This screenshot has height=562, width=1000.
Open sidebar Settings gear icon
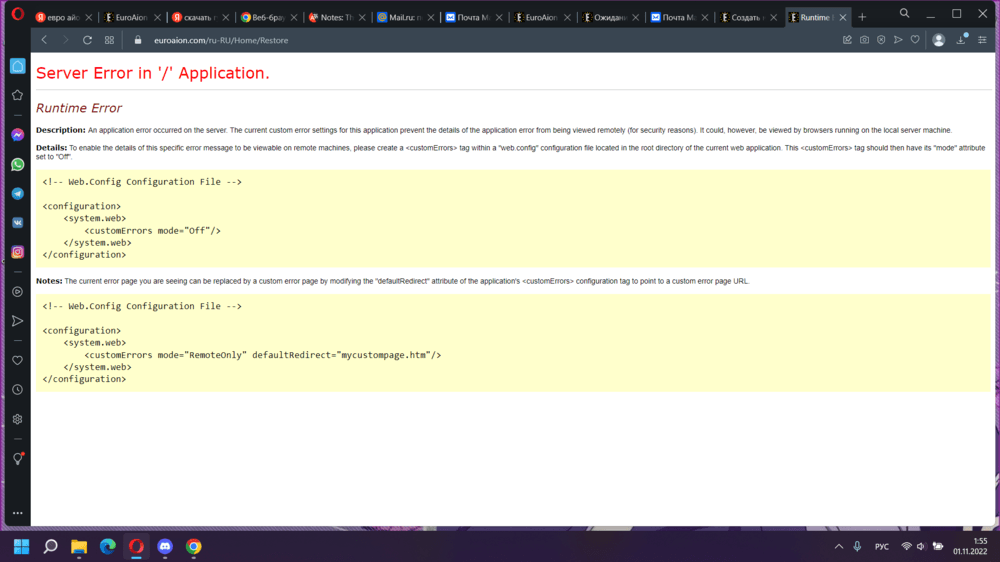(x=17, y=420)
